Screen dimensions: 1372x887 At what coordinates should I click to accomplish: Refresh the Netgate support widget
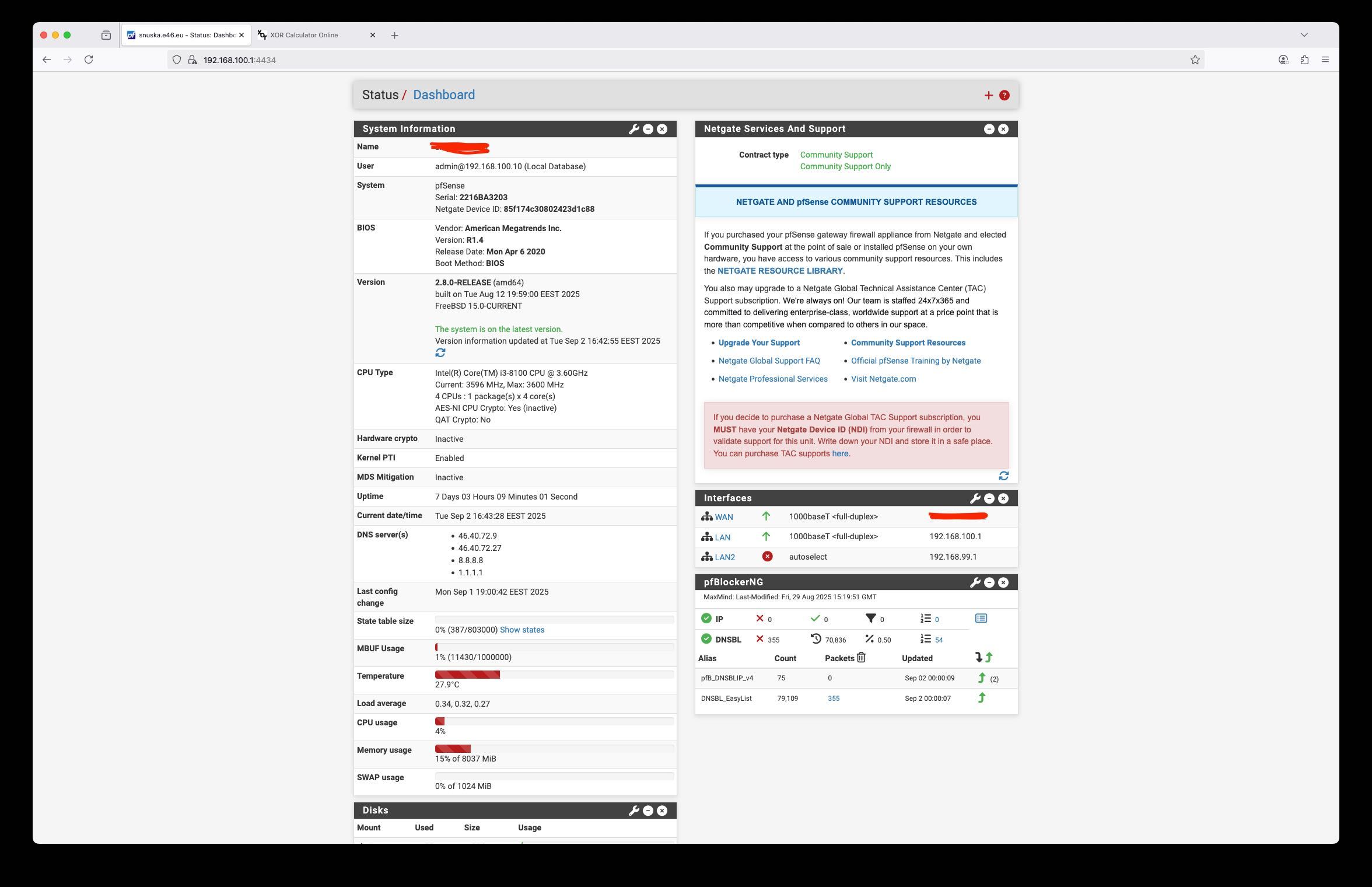click(1003, 476)
